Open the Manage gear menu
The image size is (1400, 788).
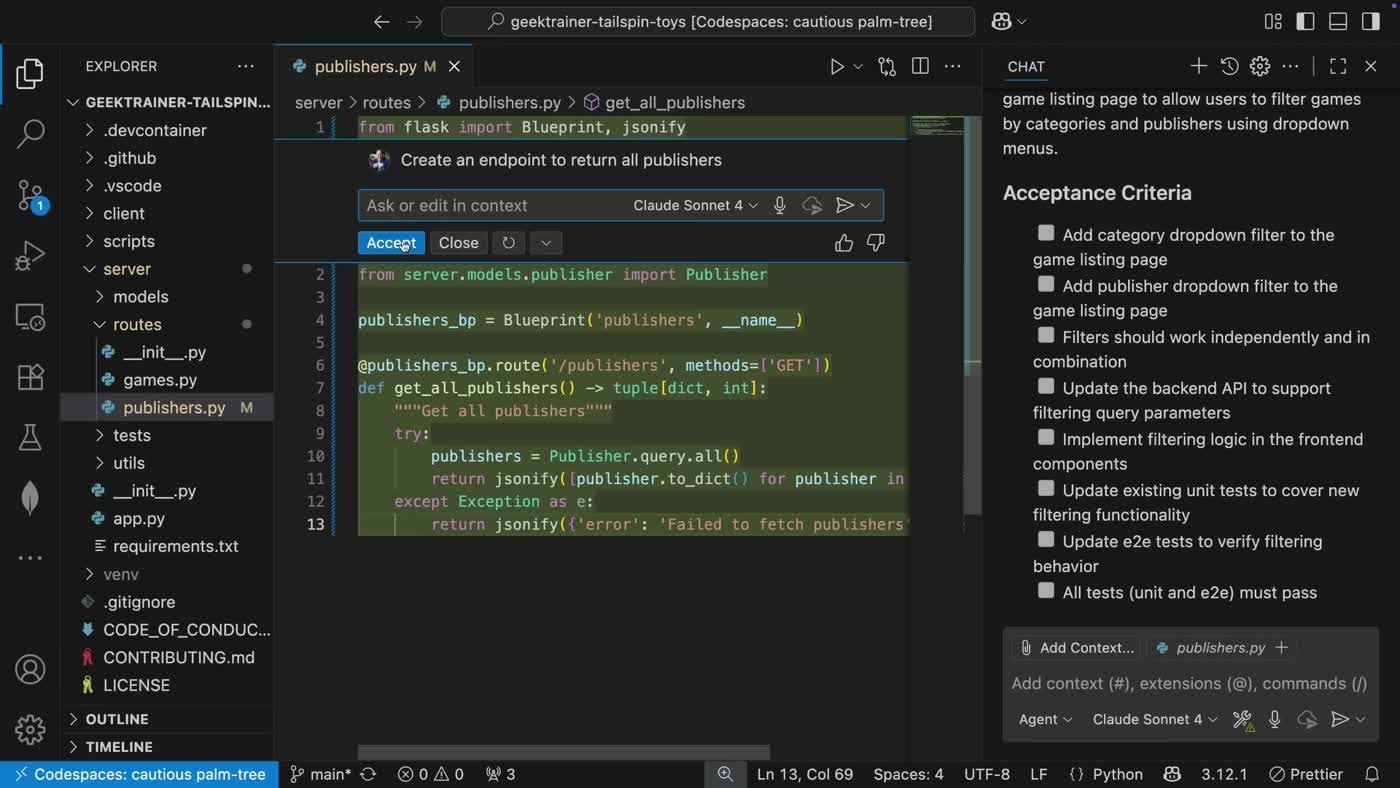click(x=30, y=729)
